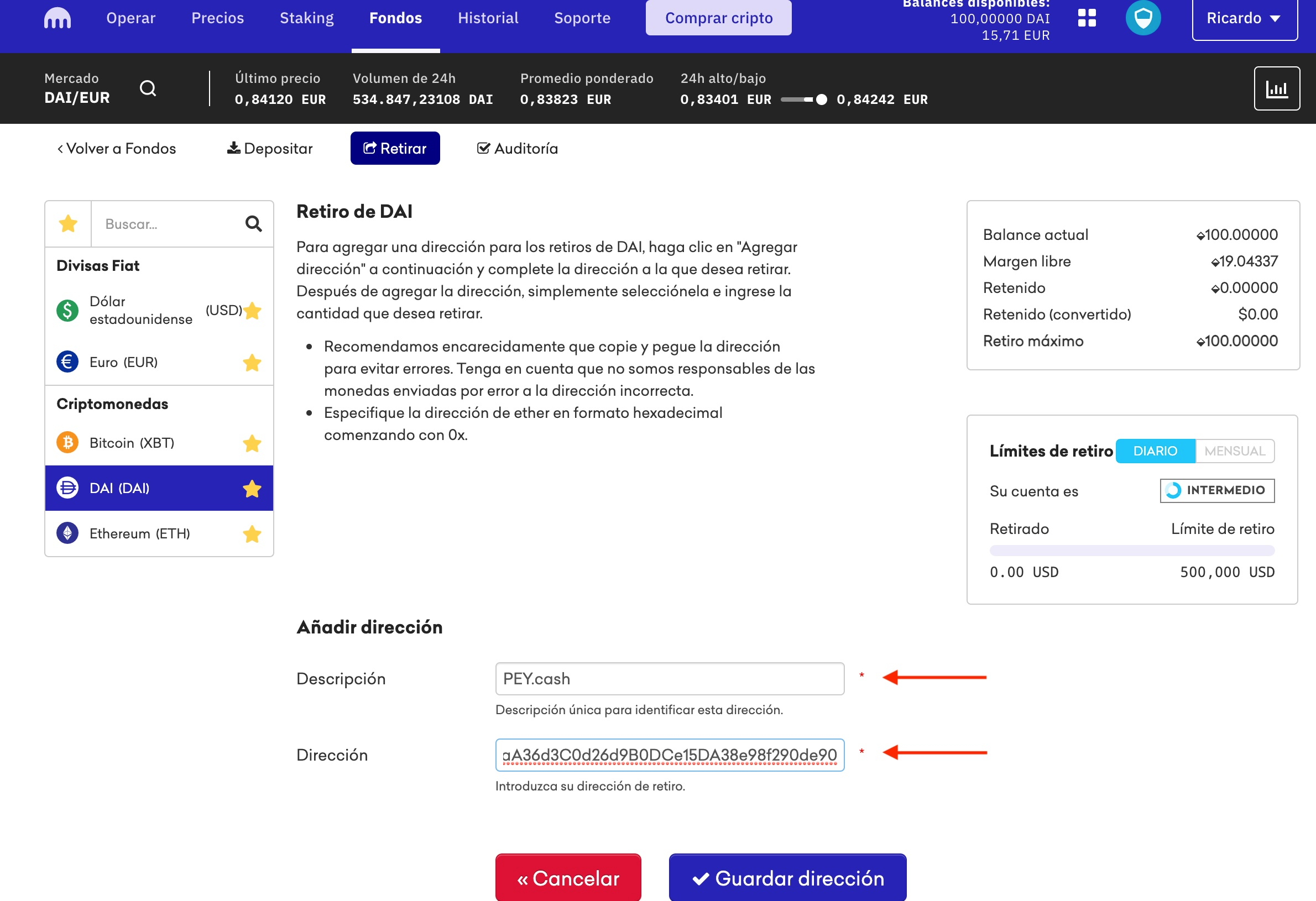Focus the Descripción input field

[669, 679]
